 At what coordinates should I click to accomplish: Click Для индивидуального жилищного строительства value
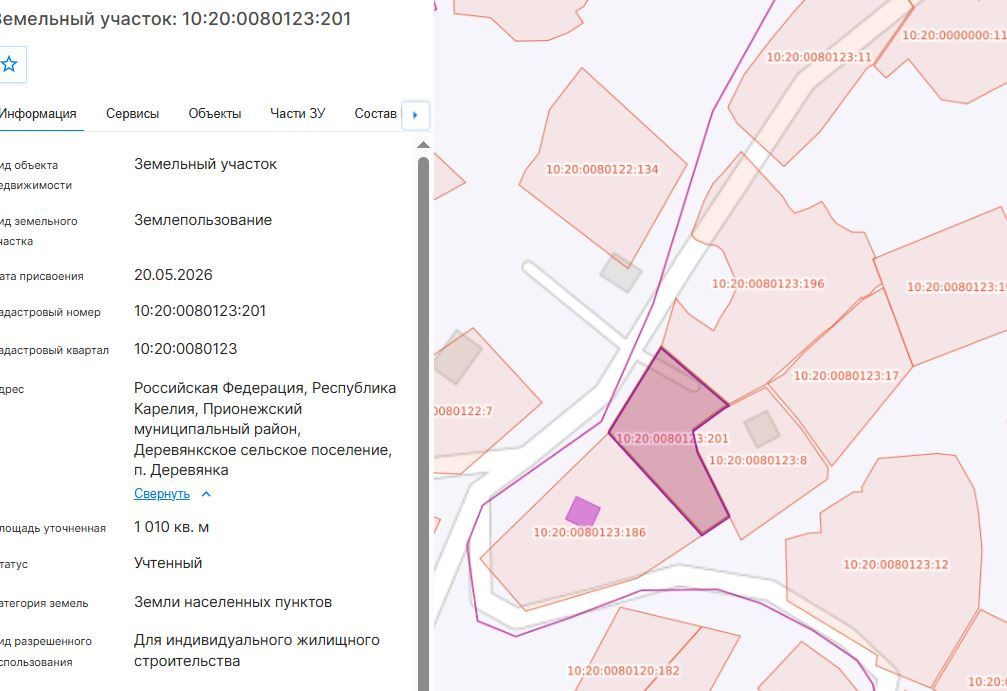[x=256, y=651]
